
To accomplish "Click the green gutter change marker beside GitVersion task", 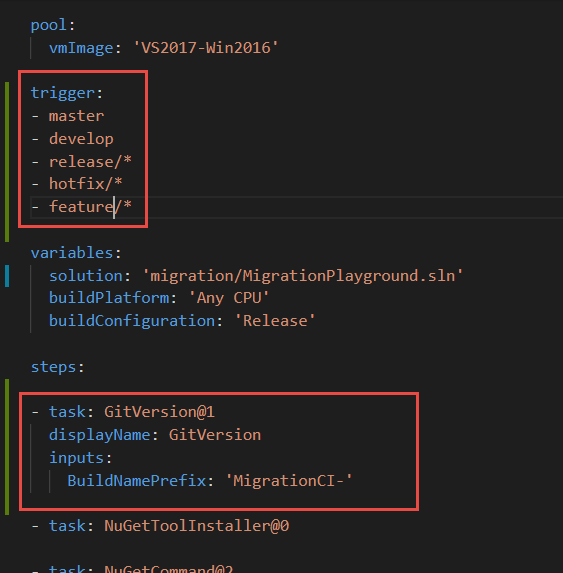I will (7, 447).
